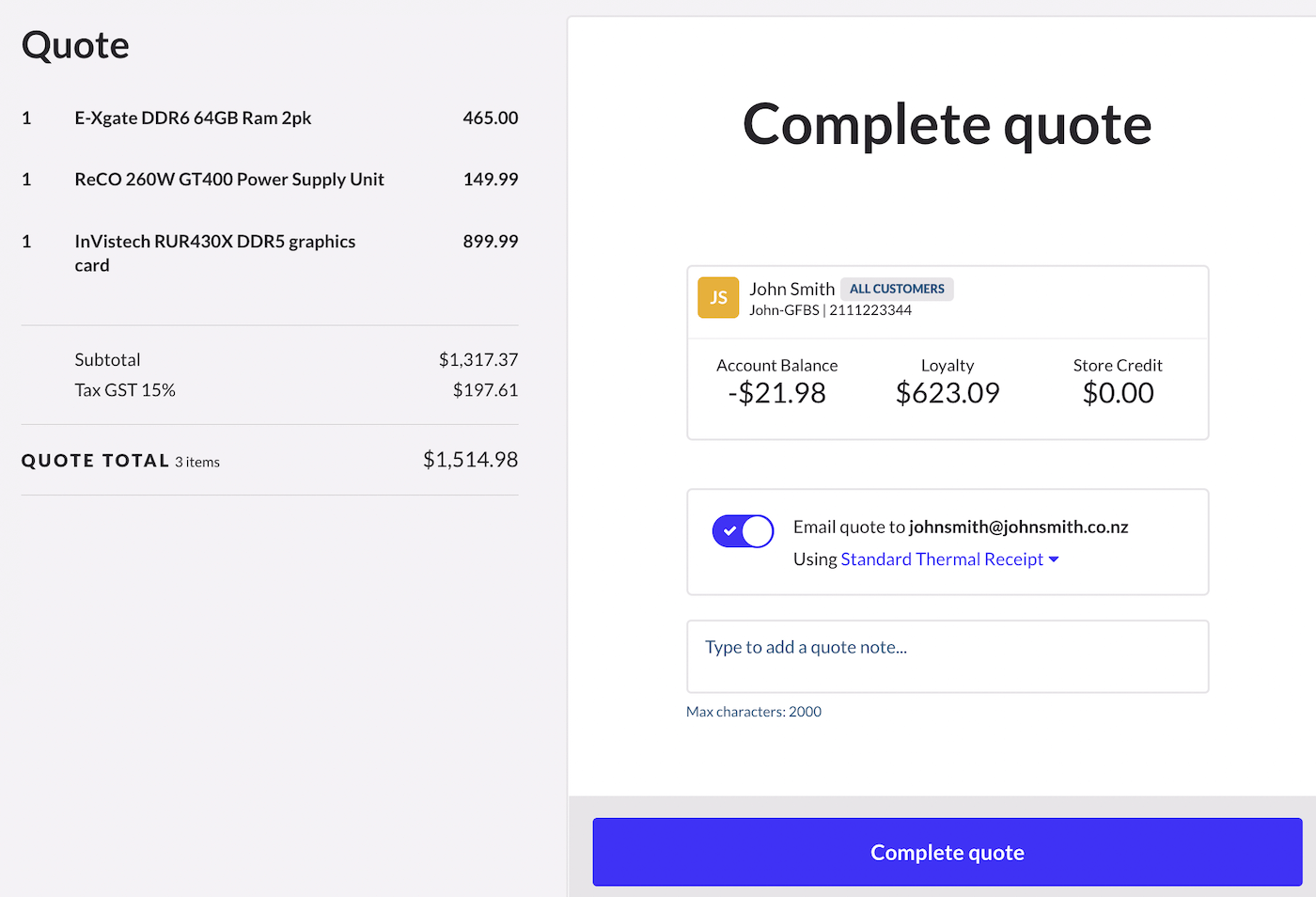Screen dimensions: 1316x897
Task: Click the customer code John-GFBS | 2111223344
Action: click(x=830, y=310)
